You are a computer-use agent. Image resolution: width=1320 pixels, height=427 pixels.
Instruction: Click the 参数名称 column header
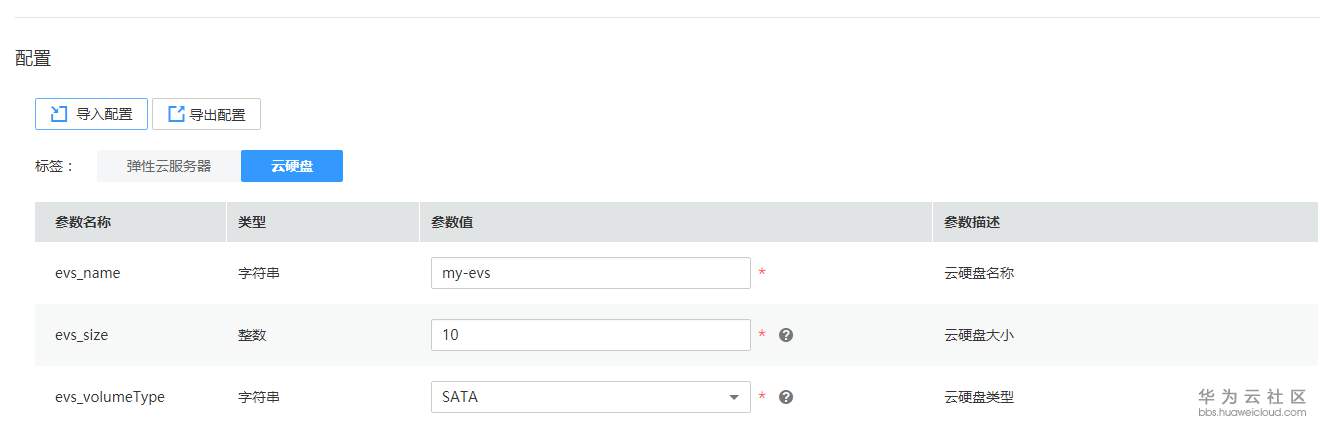pyautogui.click(x=83, y=222)
